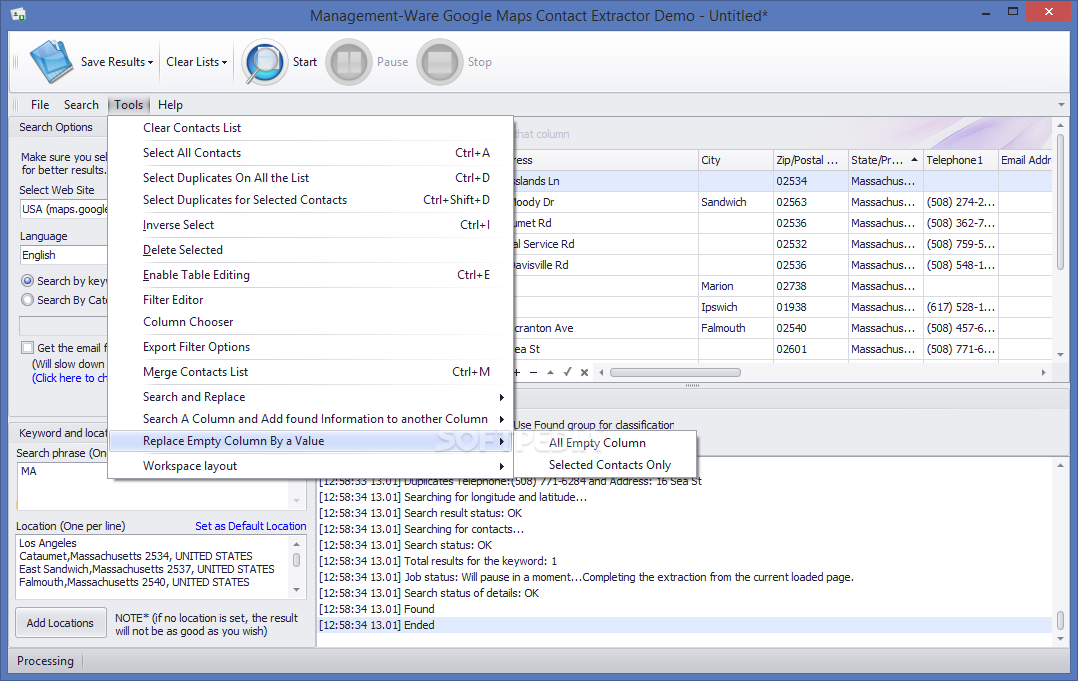The width and height of the screenshot is (1078, 681).
Task: Select Search by keyword radio button
Action: [x=28, y=280]
